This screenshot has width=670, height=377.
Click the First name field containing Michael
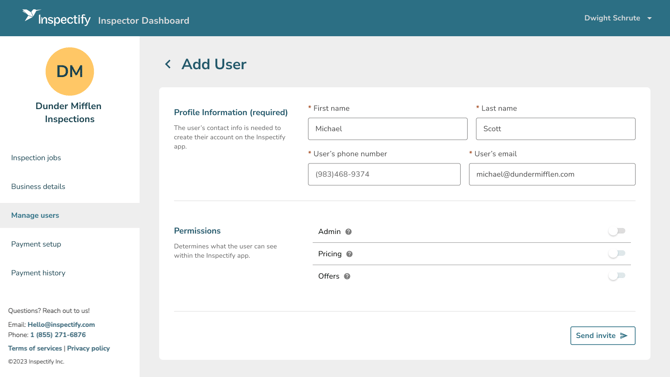(x=388, y=129)
